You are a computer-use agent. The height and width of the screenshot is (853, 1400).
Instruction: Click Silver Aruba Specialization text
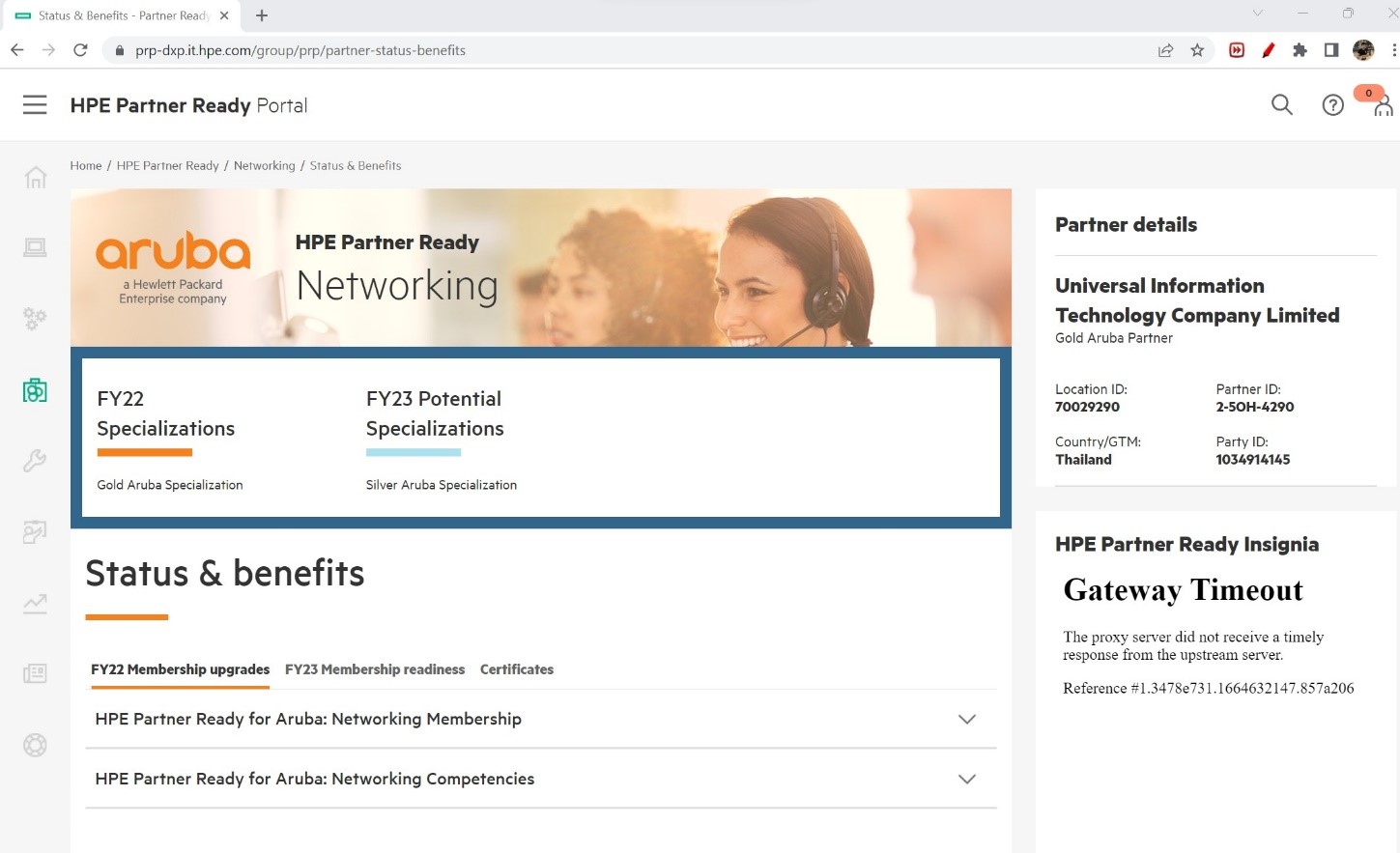442,485
